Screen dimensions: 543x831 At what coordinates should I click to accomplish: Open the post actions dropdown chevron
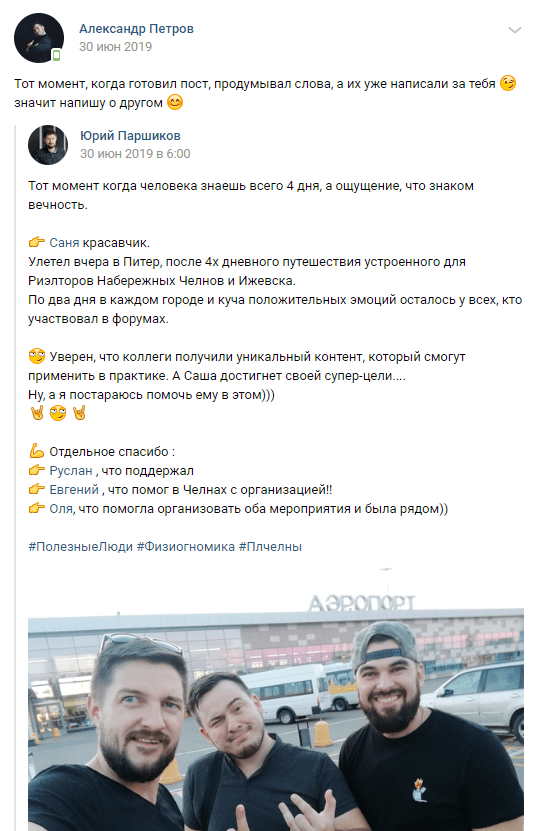(515, 30)
